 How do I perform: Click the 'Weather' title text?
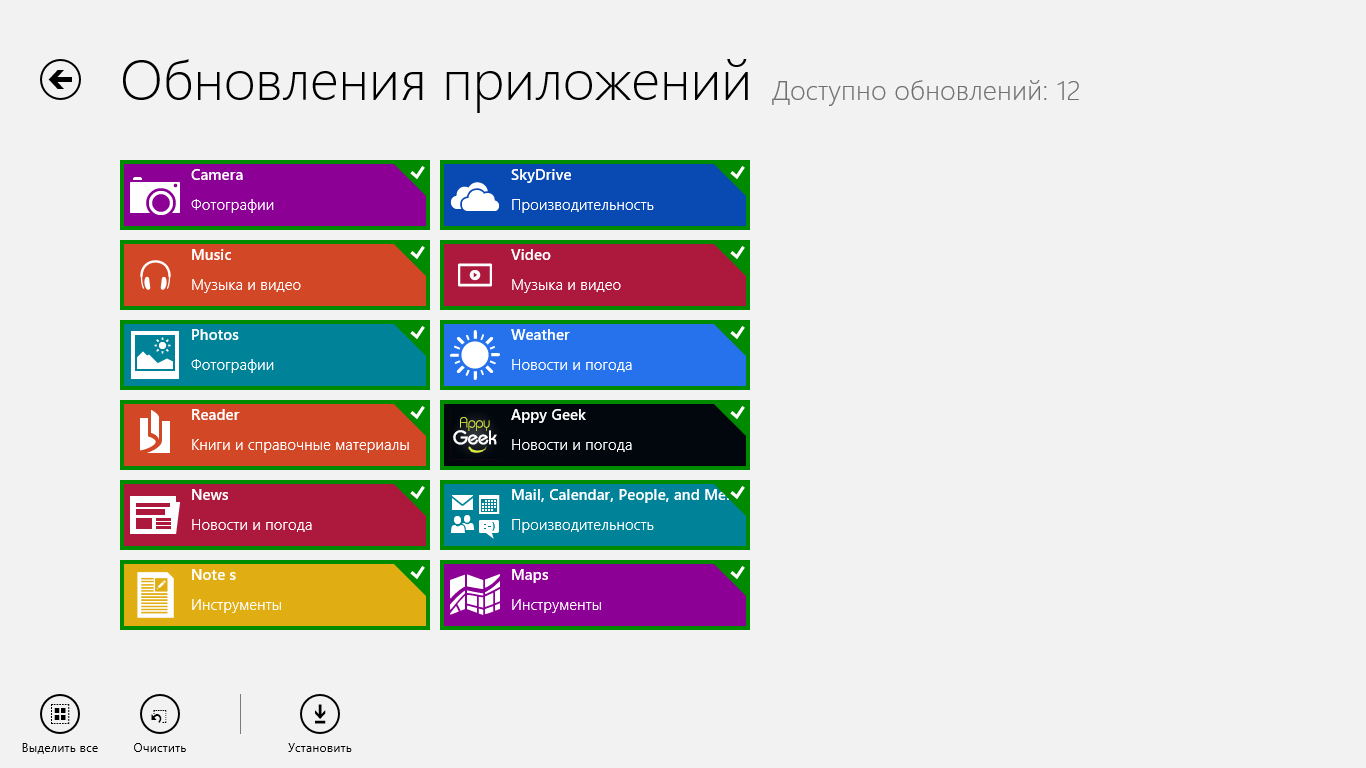coord(540,335)
